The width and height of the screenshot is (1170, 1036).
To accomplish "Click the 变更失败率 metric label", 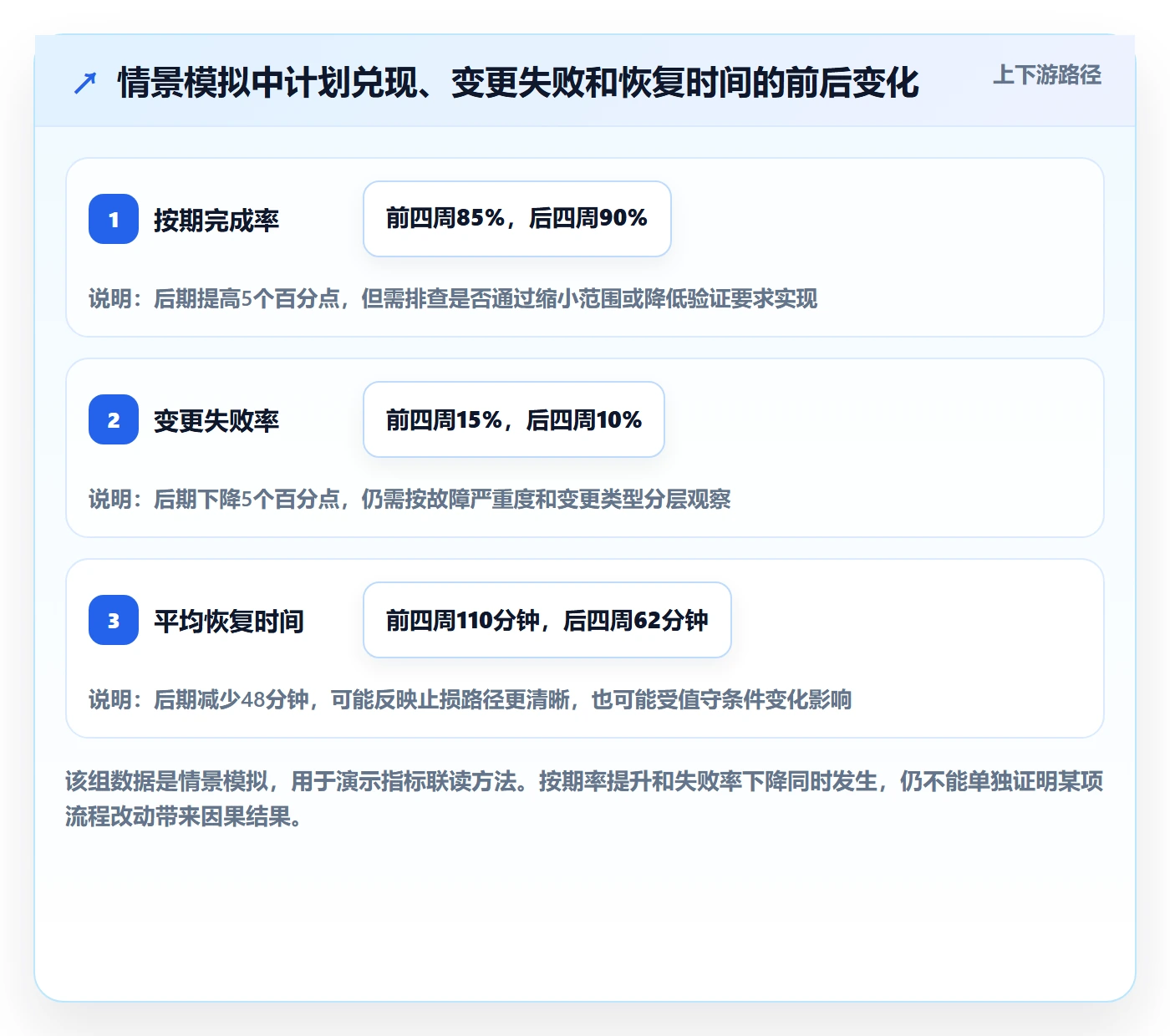I will pos(216,420).
